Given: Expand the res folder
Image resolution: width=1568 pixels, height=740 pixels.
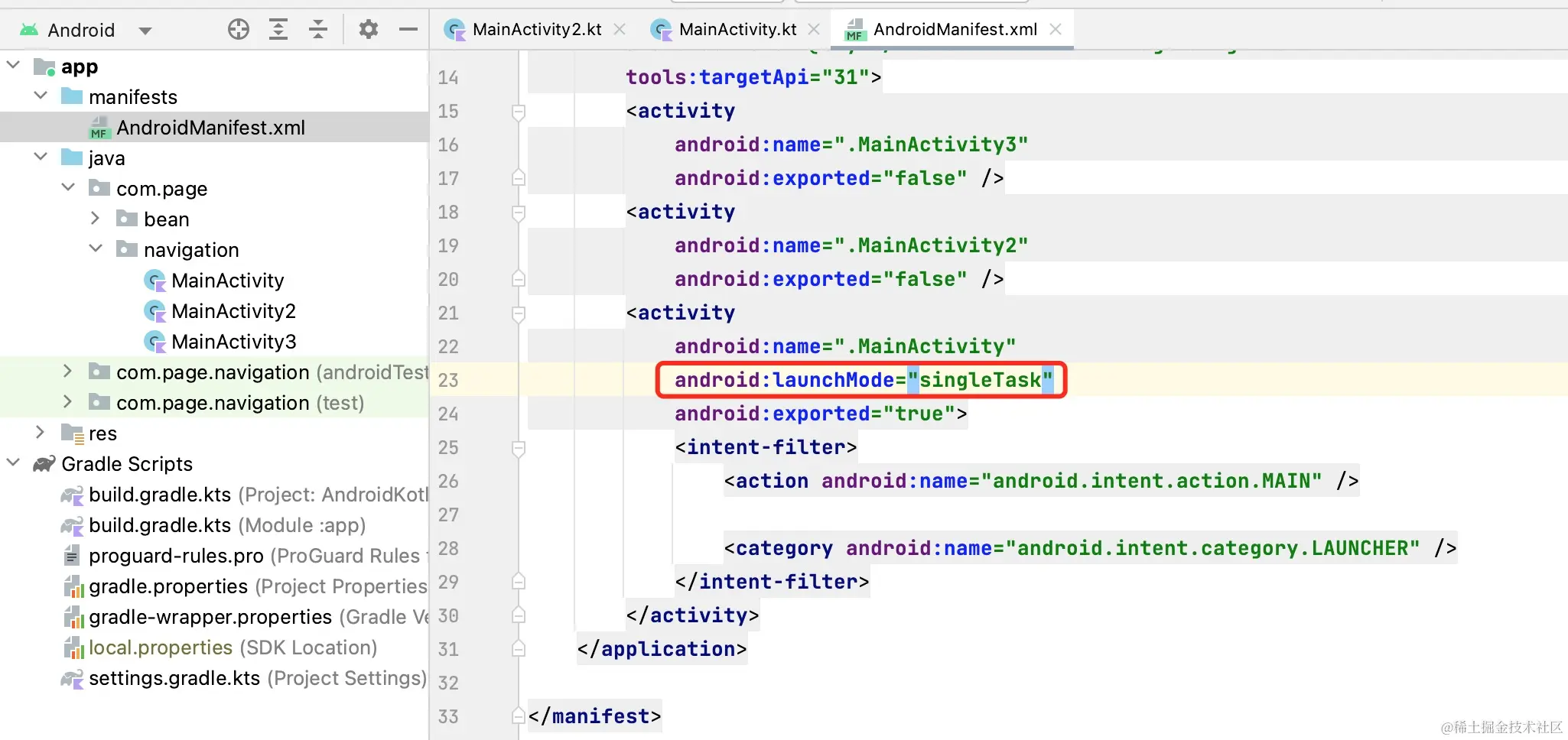Looking at the screenshot, I should click(x=40, y=432).
